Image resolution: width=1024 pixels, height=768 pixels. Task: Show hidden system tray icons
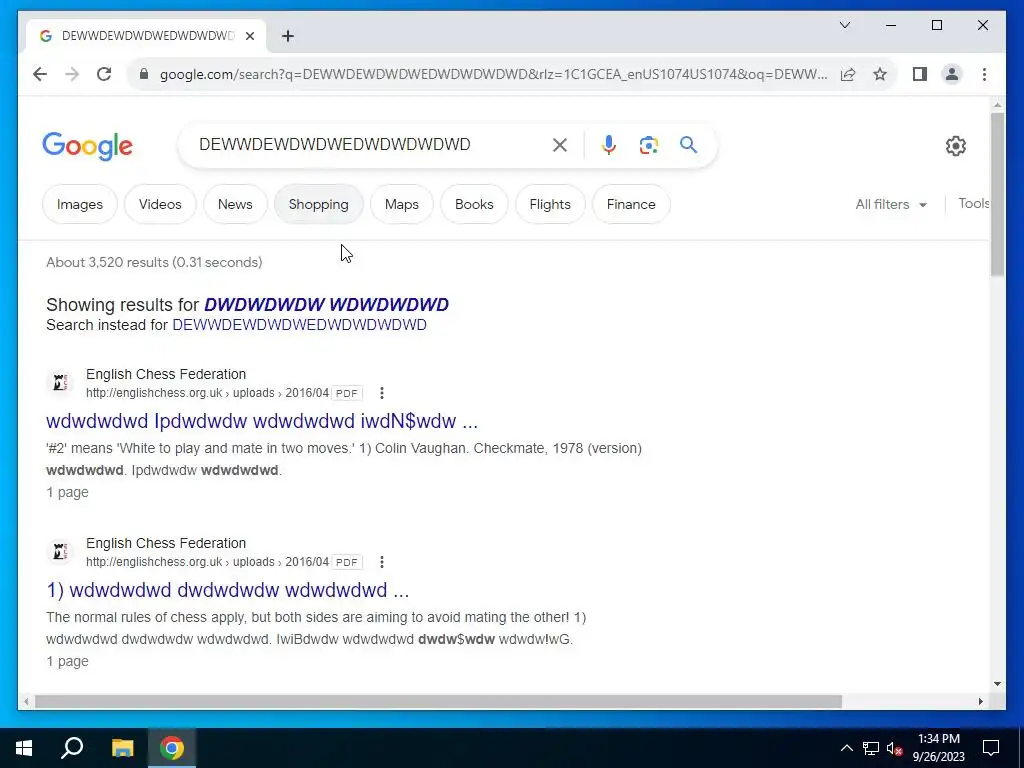coord(846,748)
